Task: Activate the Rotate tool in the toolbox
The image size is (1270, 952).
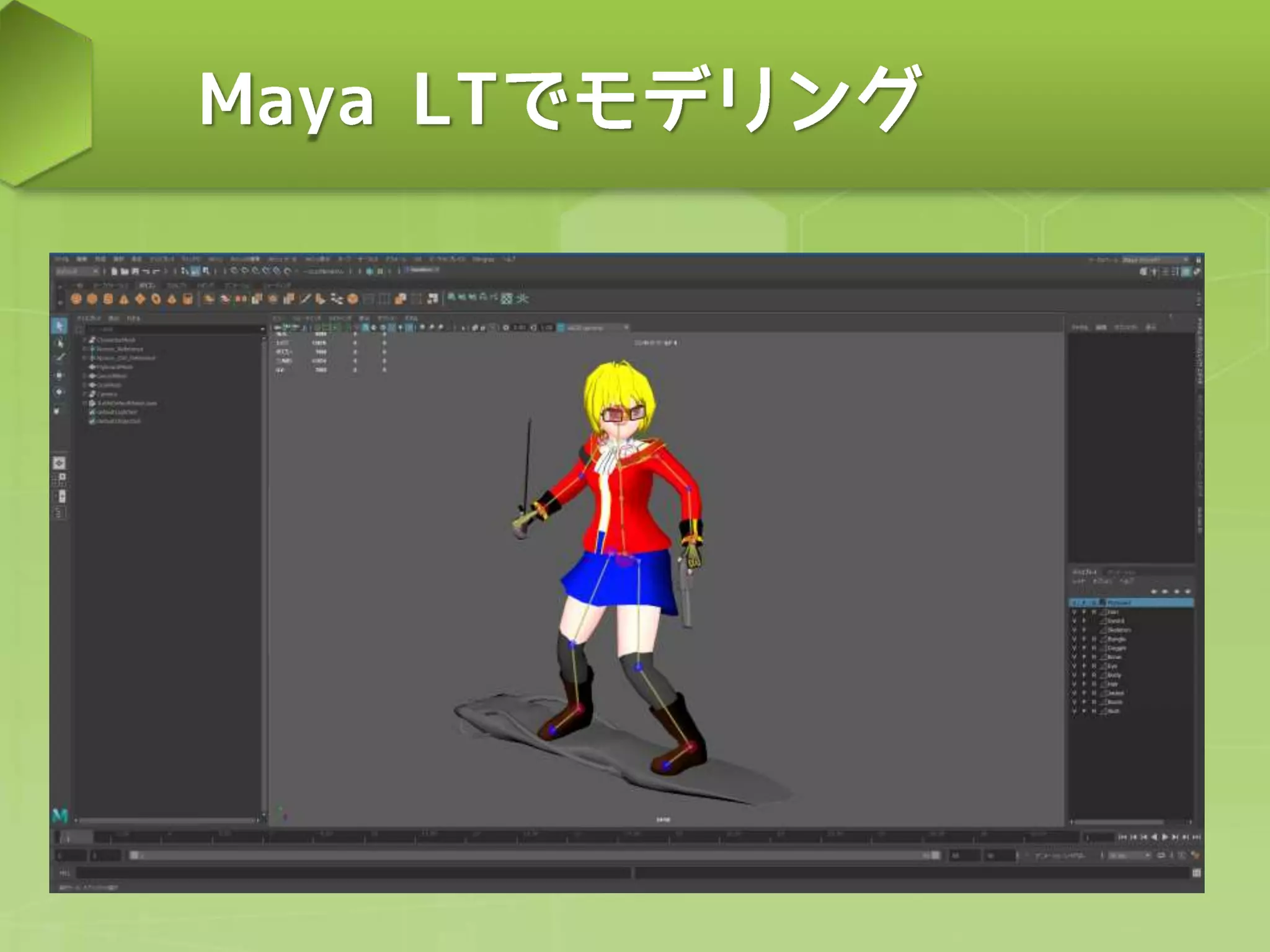Action: coord(60,392)
